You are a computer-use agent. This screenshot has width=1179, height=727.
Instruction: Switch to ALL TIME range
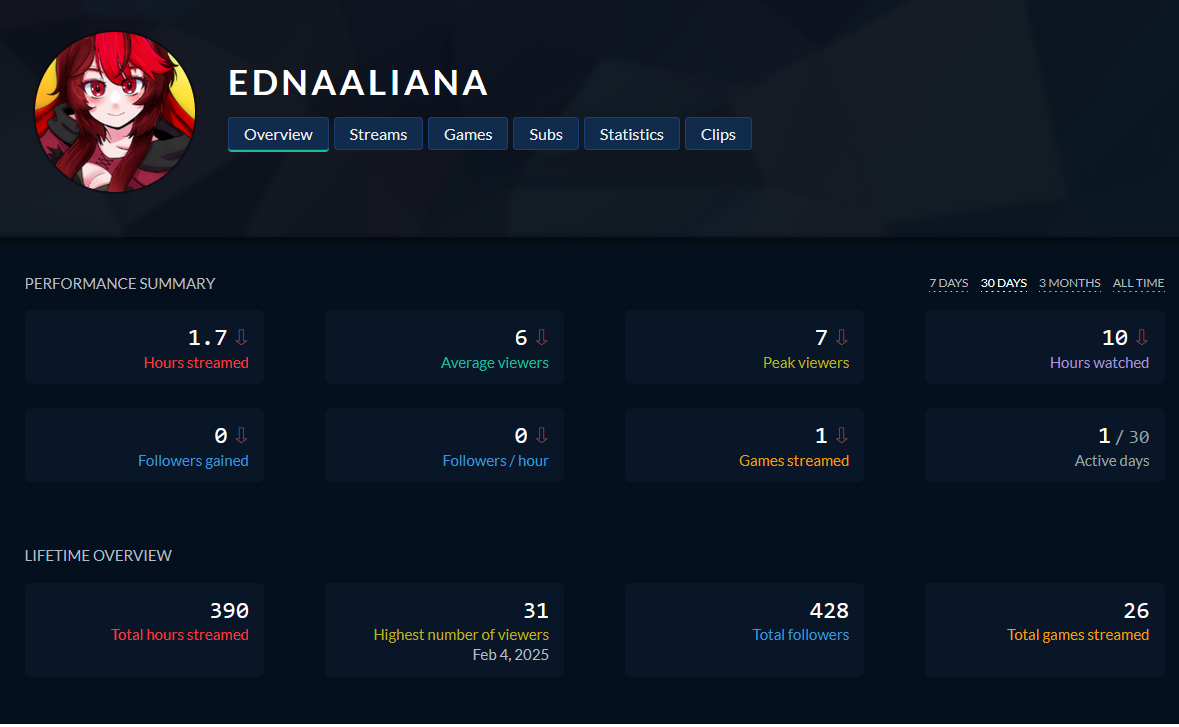click(x=1138, y=283)
